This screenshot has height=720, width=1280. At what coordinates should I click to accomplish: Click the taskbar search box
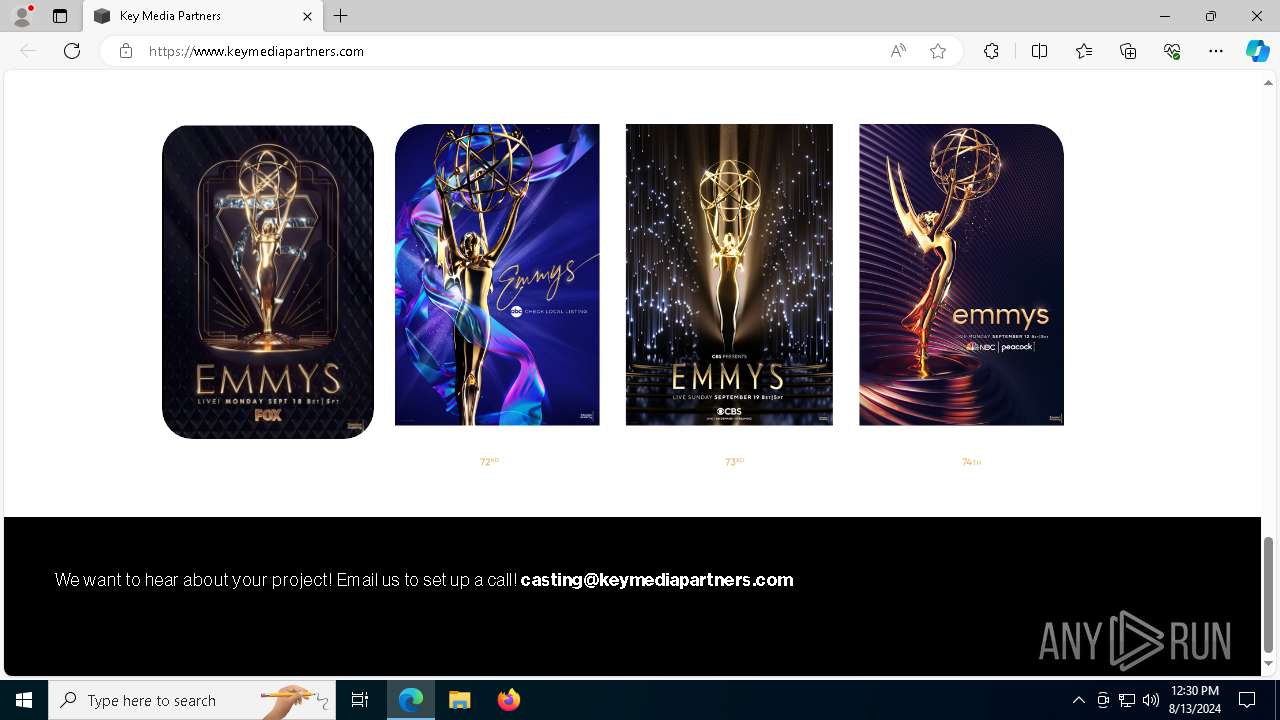191,700
